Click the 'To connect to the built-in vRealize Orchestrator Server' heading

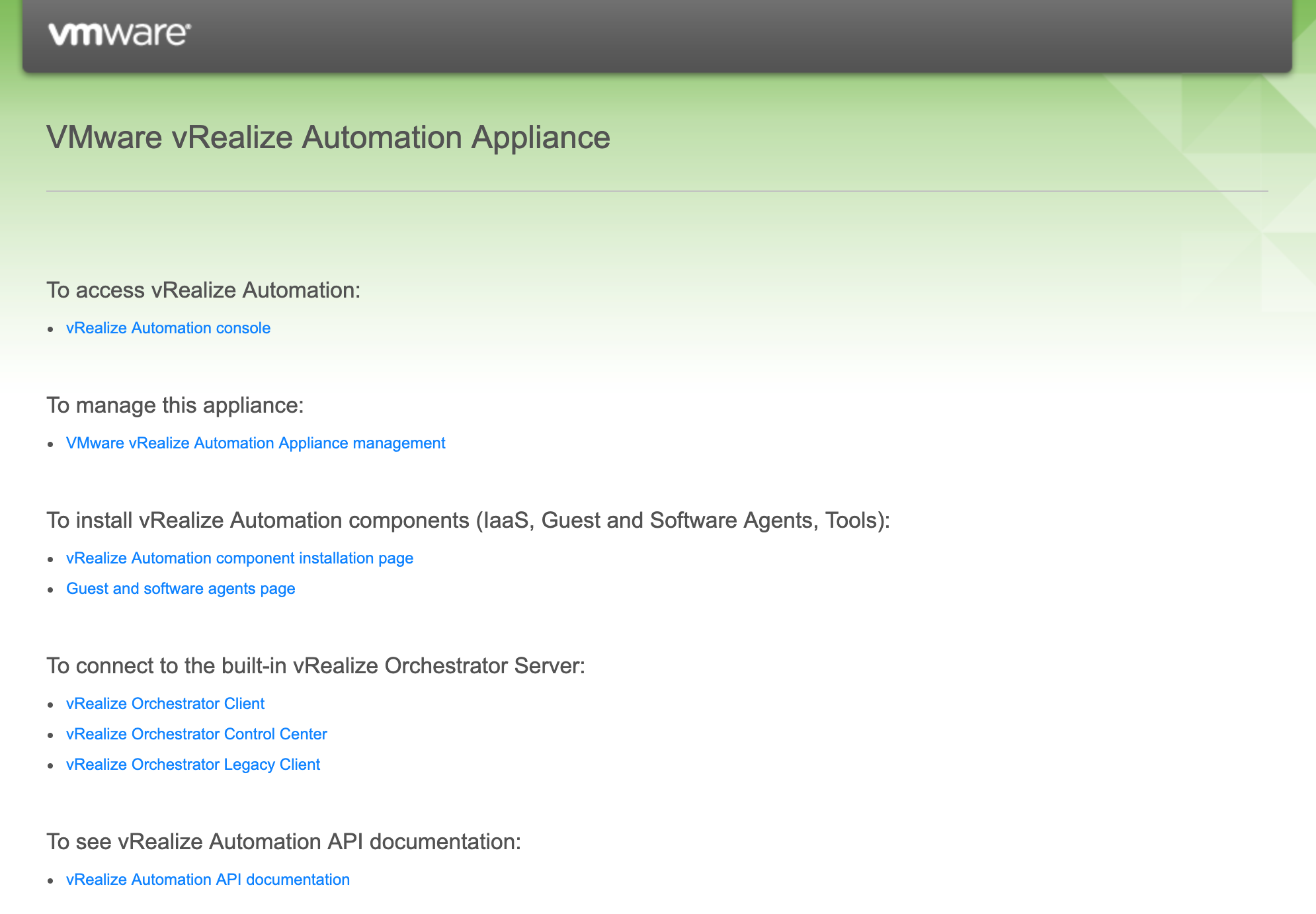click(316, 666)
